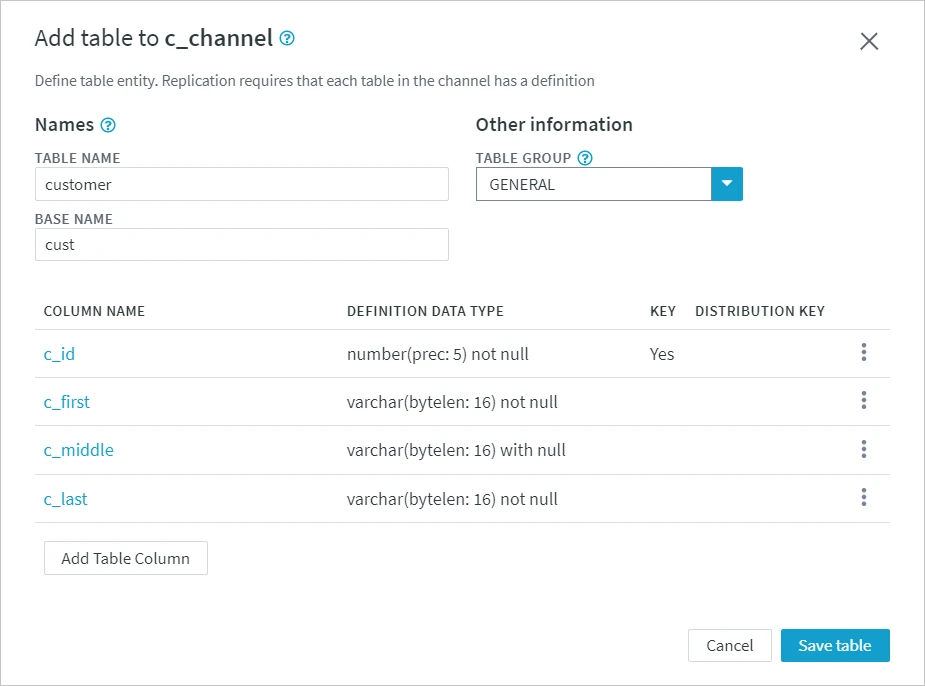Close the Add table dialog
The width and height of the screenshot is (925, 686).
[x=868, y=41]
